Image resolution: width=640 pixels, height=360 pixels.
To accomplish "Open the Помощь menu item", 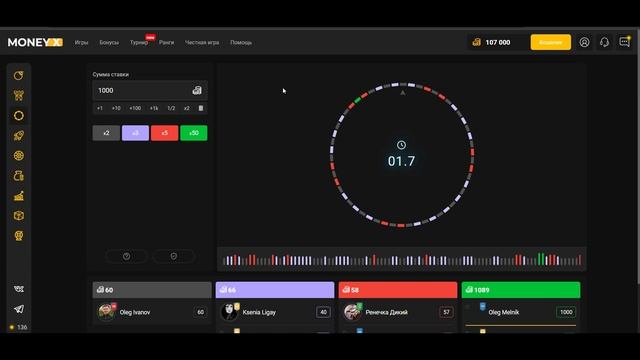I will pyautogui.click(x=241, y=42).
